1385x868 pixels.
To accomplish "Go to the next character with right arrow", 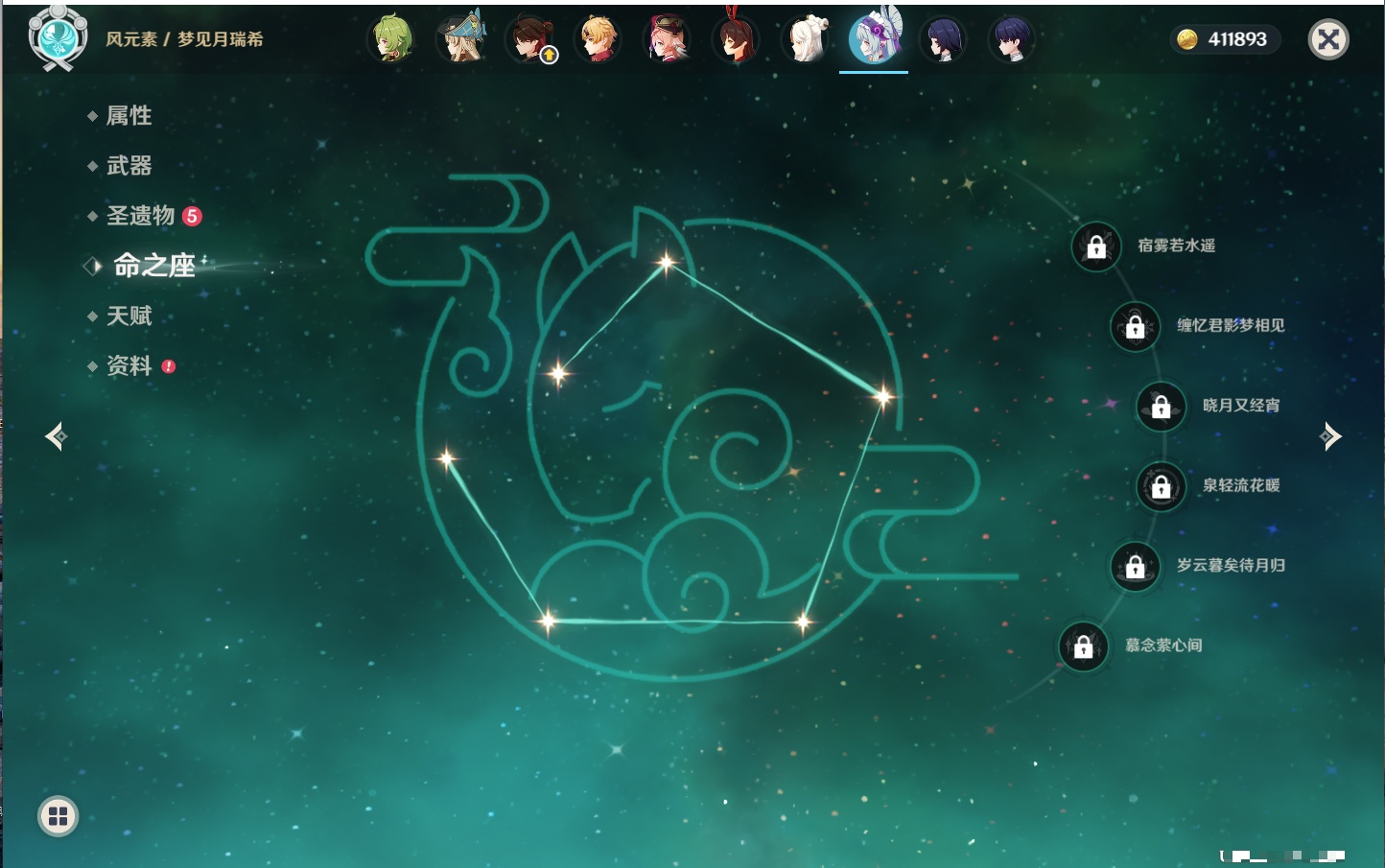I will [1330, 436].
